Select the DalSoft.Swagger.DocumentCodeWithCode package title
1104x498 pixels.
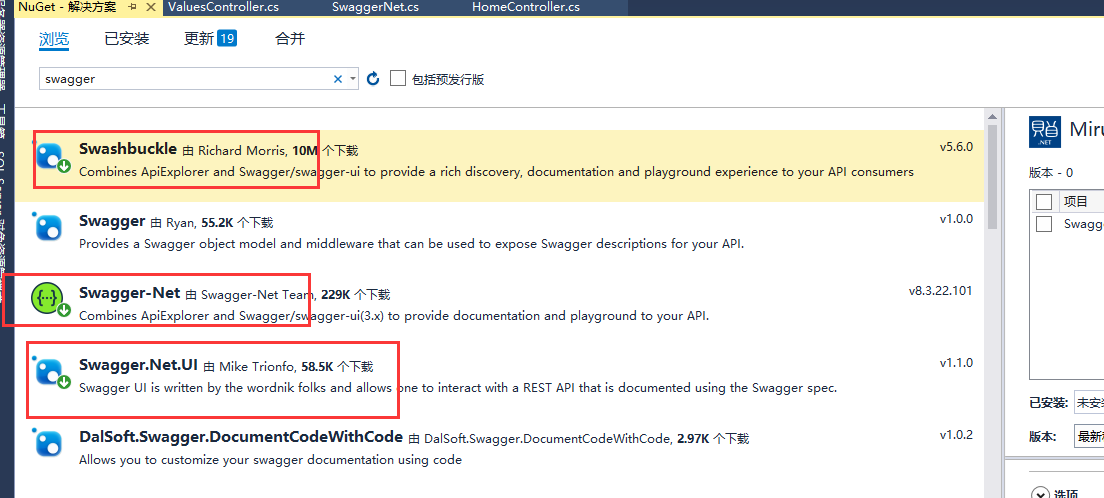[x=241, y=437]
